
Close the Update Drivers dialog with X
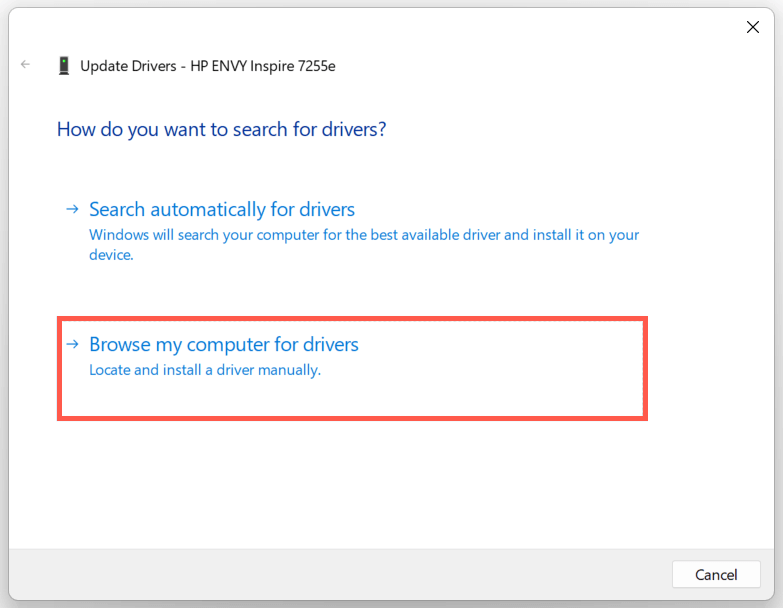(x=753, y=27)
